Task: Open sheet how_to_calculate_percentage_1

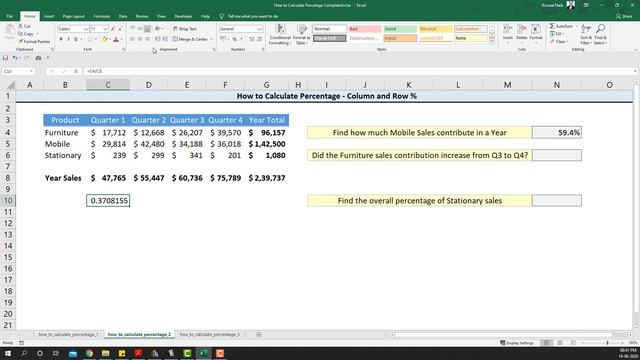Action: (x=68, y=334)
